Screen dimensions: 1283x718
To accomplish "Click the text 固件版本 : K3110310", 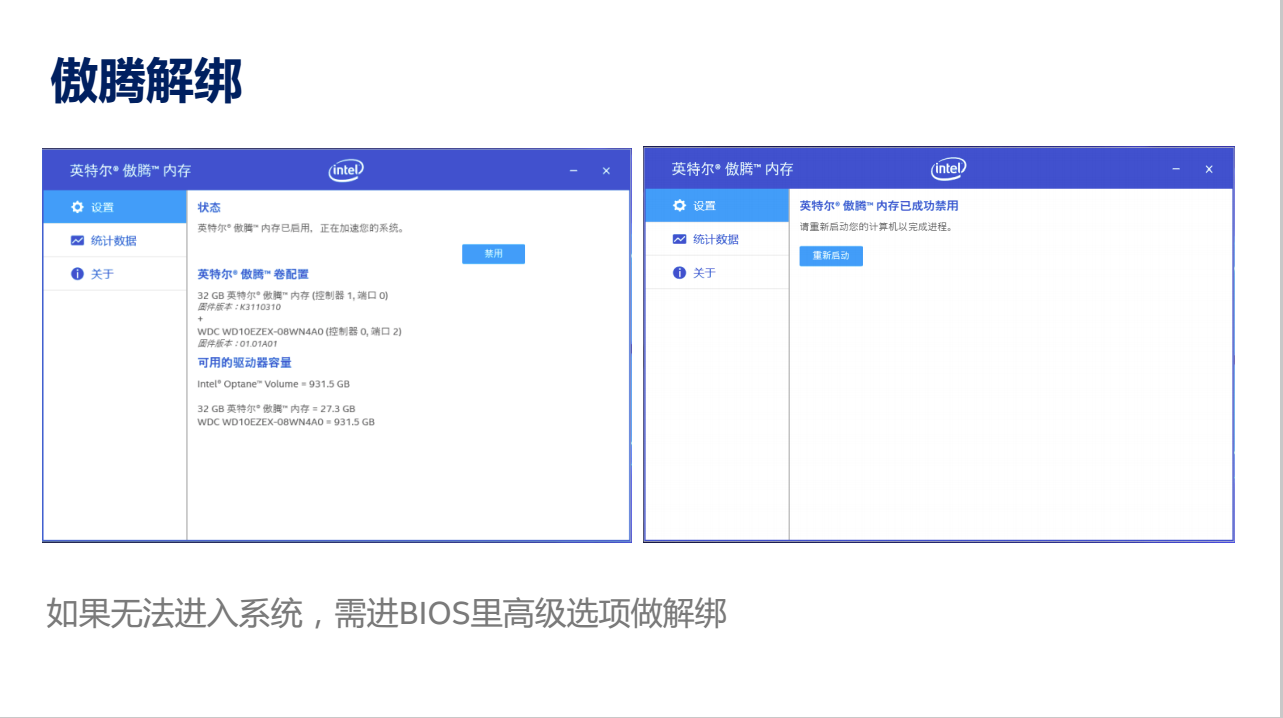I will click(239, 307).
